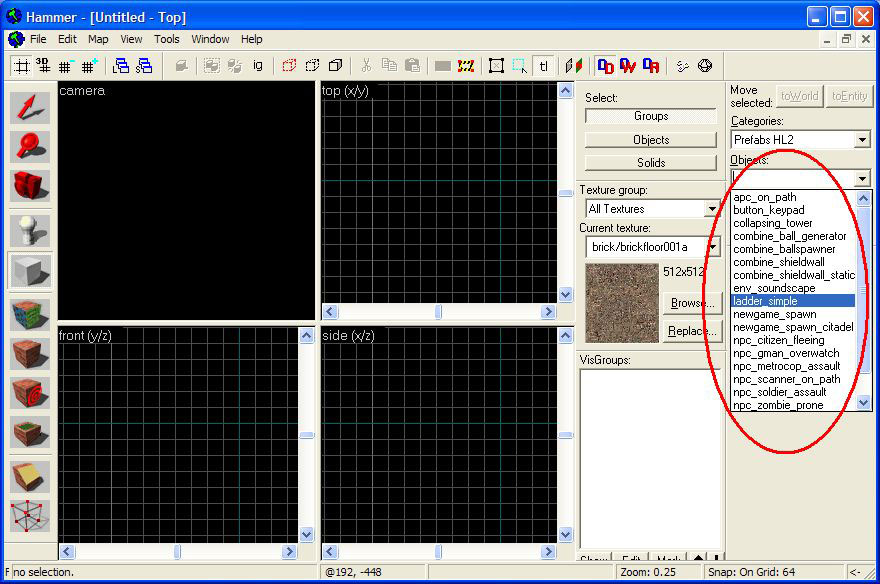Click the Objects select button

651,140
